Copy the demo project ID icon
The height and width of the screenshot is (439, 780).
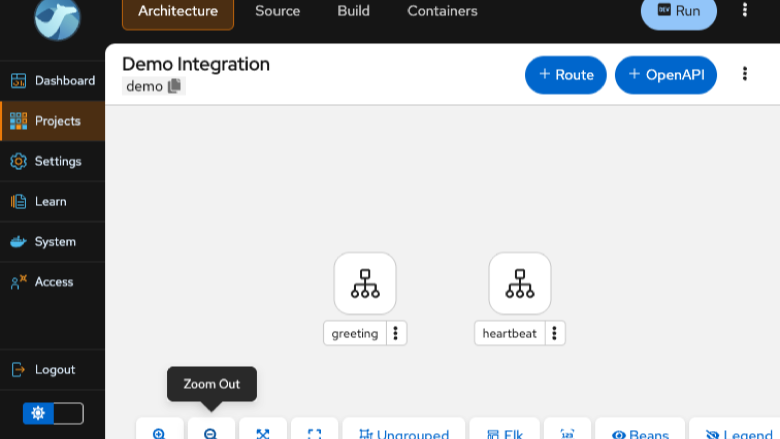pos(174,86)
